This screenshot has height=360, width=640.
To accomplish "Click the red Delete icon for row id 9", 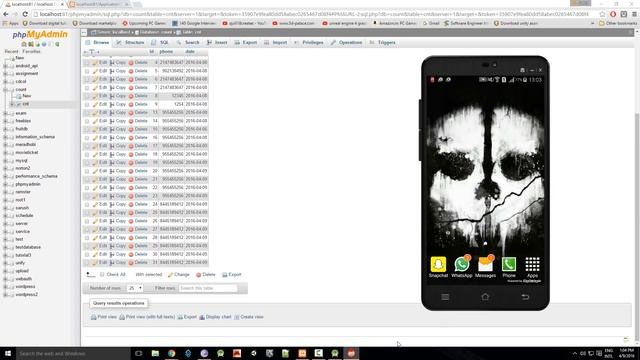I will (x=131, y=104).
